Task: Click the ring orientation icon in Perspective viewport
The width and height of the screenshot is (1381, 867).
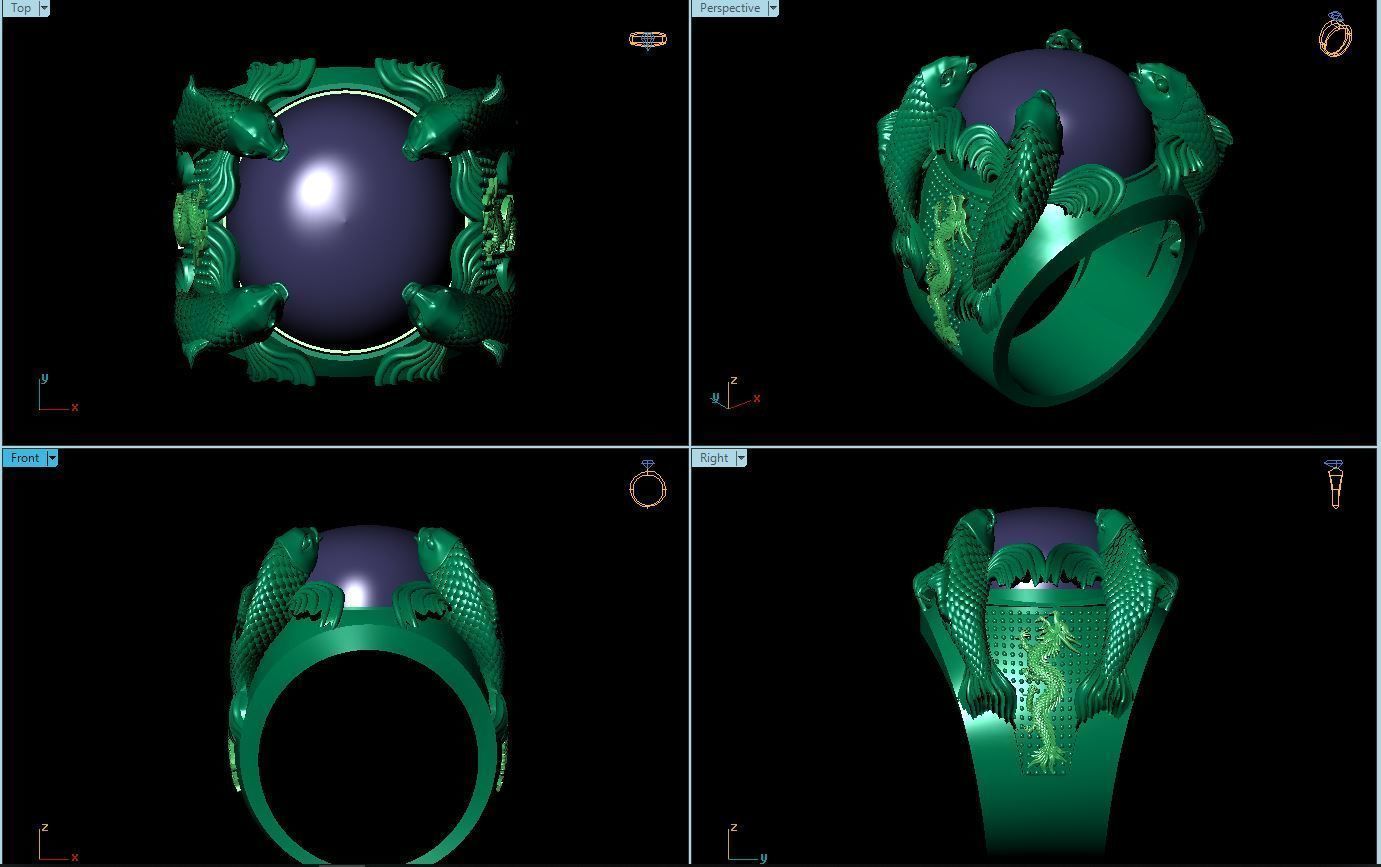Action: point(1335,34)
